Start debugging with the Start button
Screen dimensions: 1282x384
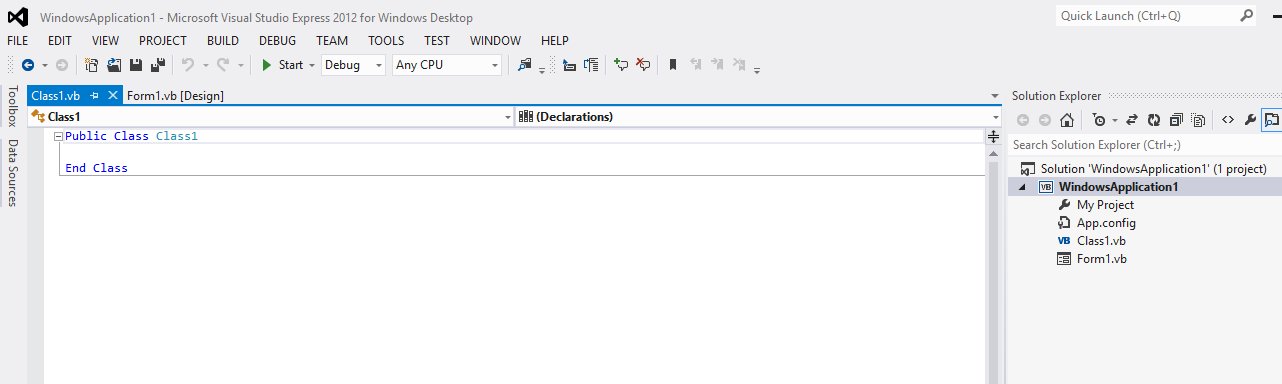click(x=282, y=65)
